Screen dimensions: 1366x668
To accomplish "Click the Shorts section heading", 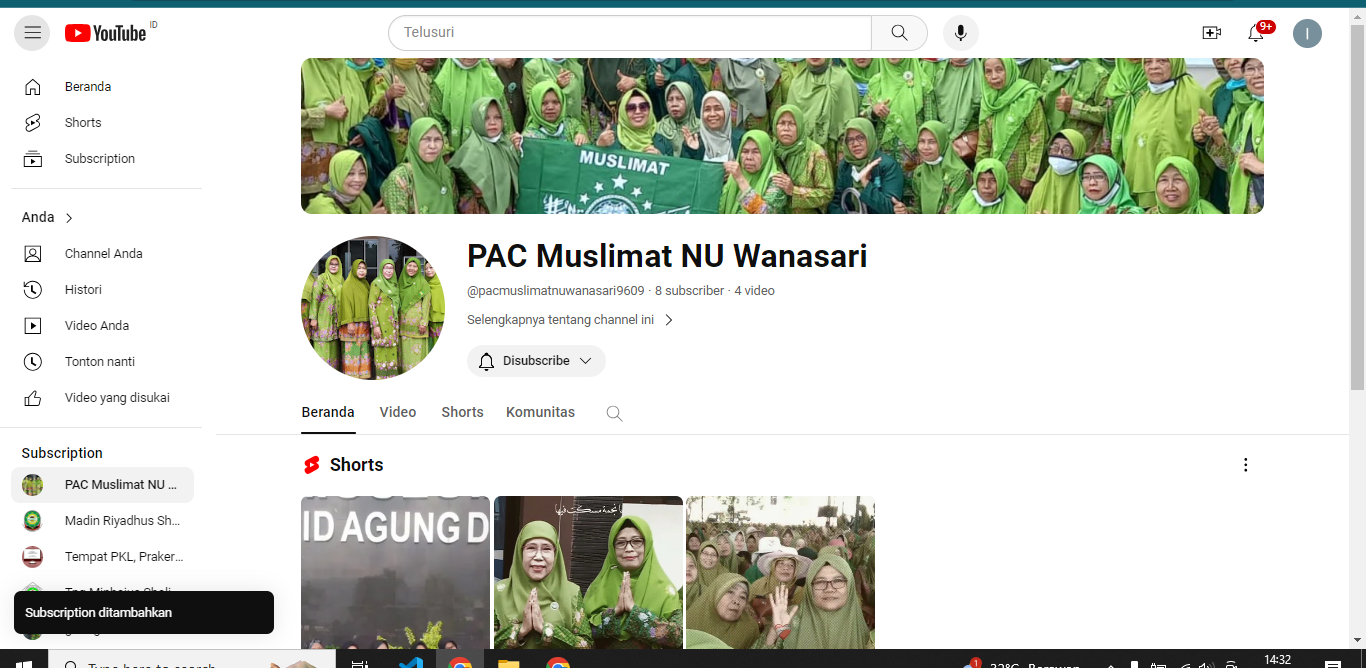I will 357,465.
